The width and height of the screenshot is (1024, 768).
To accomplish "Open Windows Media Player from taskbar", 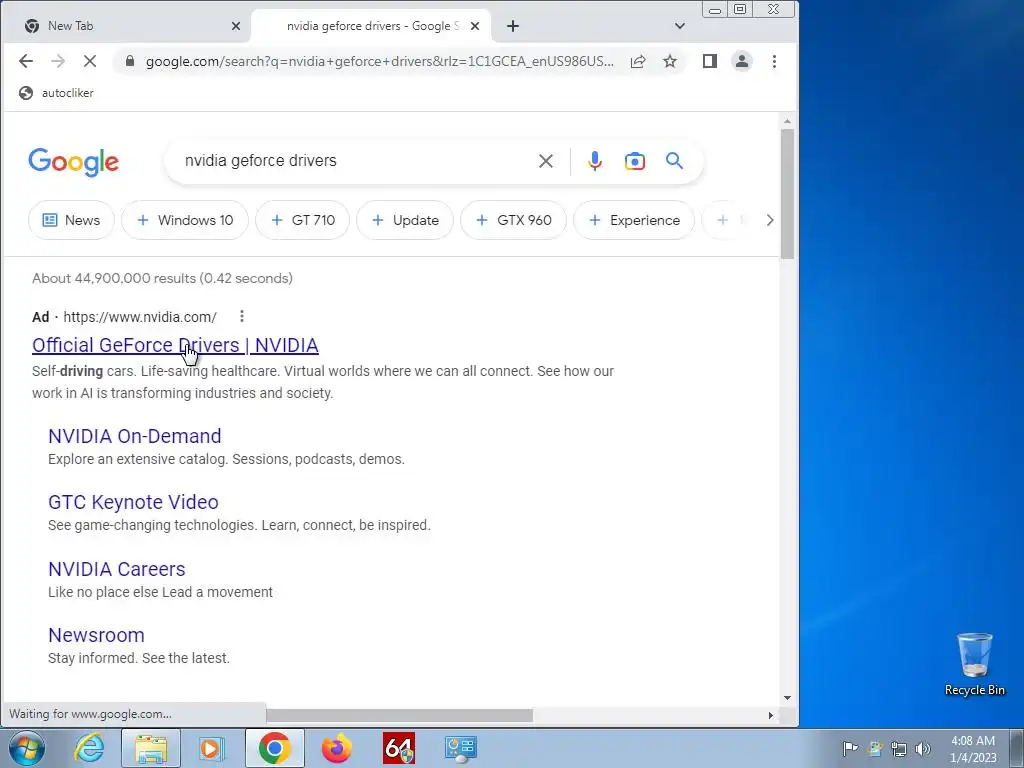I will [212, 748].
